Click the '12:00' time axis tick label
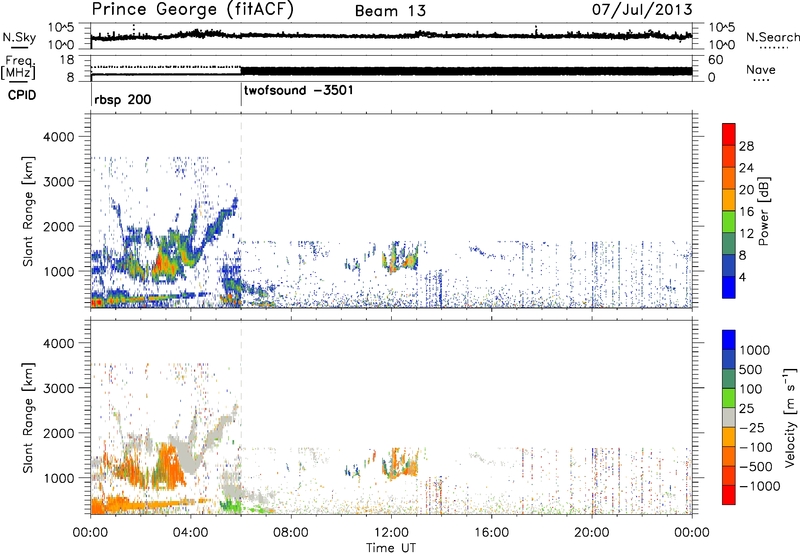 [391, 533]
